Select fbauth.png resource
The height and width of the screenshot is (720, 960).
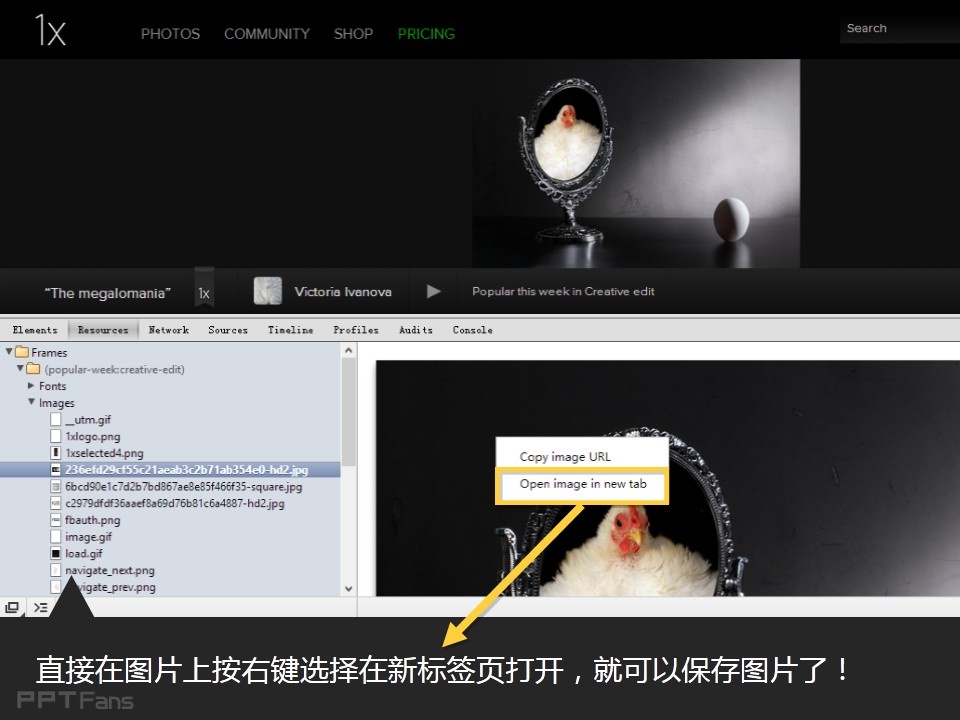tap(92, 520)
